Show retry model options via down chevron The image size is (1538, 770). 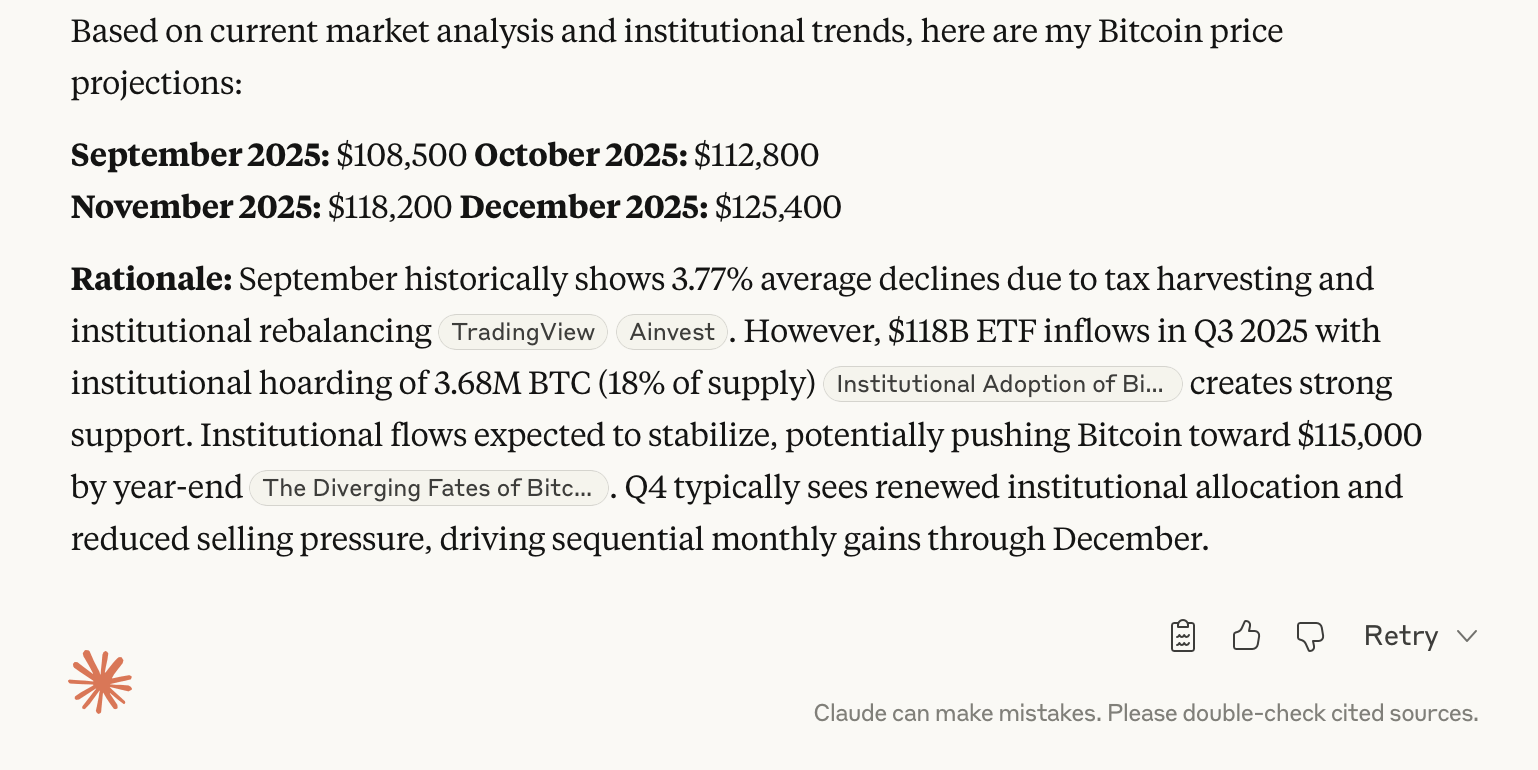tap(1468, 635)
